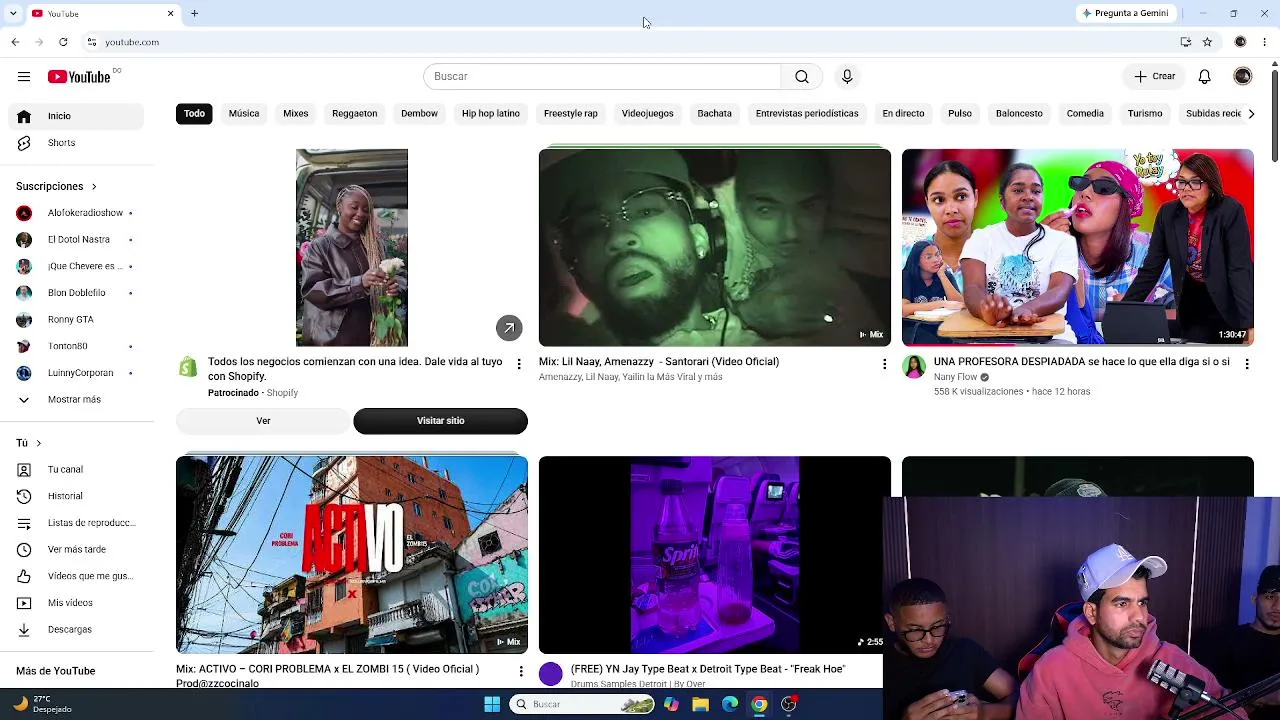This screenshot has width=1280, height=720.
Task: Open the ACTIVO mix thumbnail
Action: tap(352, 555)
